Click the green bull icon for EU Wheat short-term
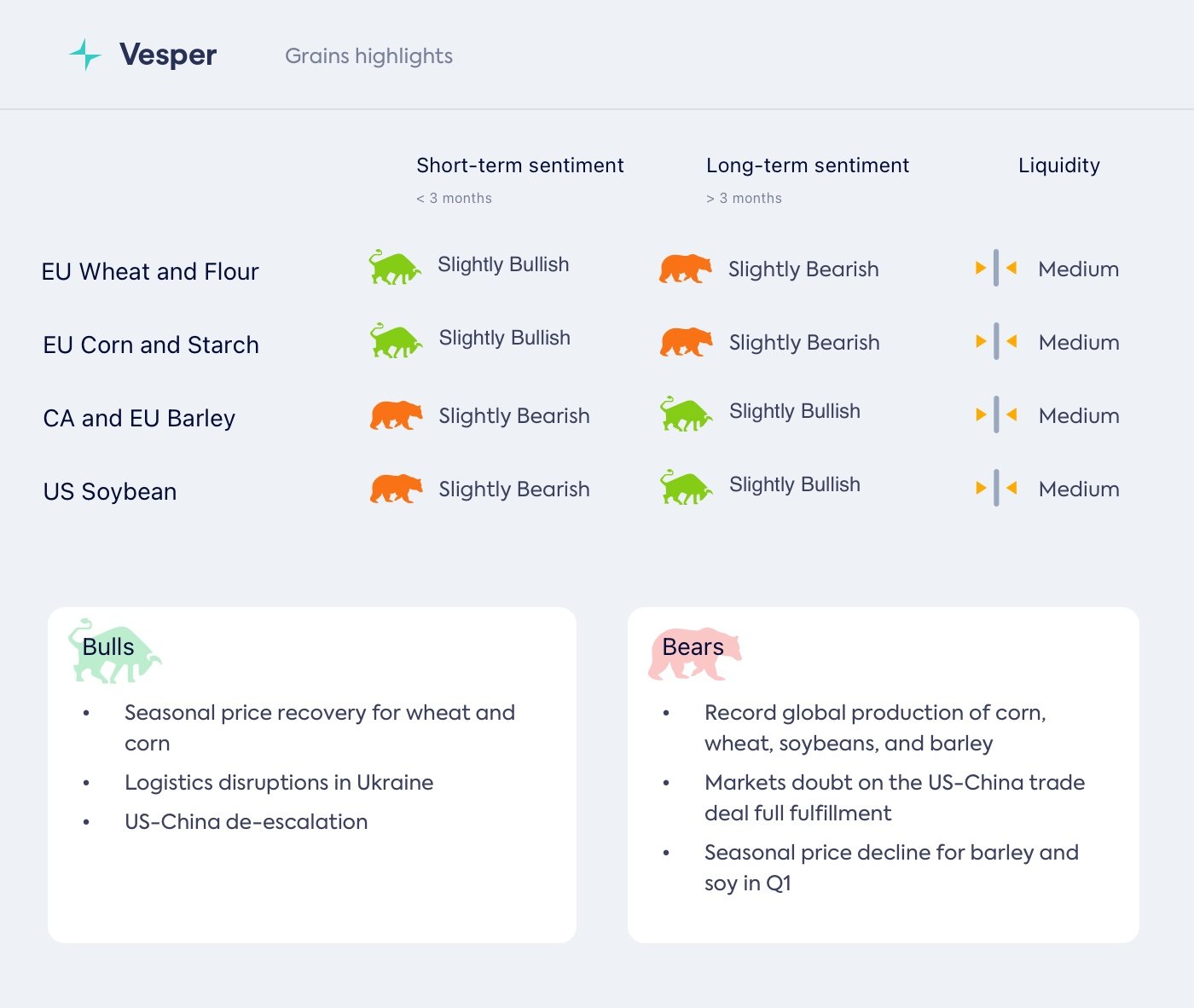This screenshot has width=1194, height=1008. [394, 267]
